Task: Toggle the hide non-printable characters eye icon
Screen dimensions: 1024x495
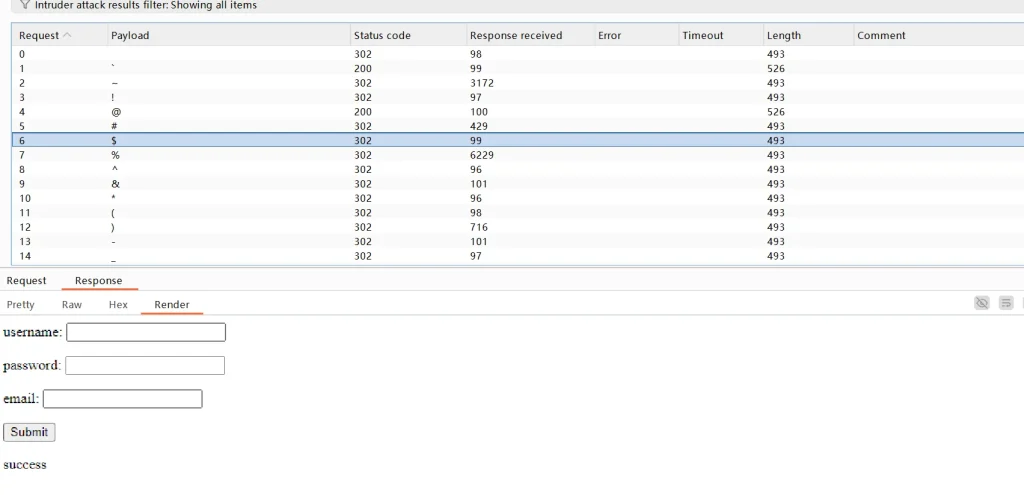Action: click(982, 303)
